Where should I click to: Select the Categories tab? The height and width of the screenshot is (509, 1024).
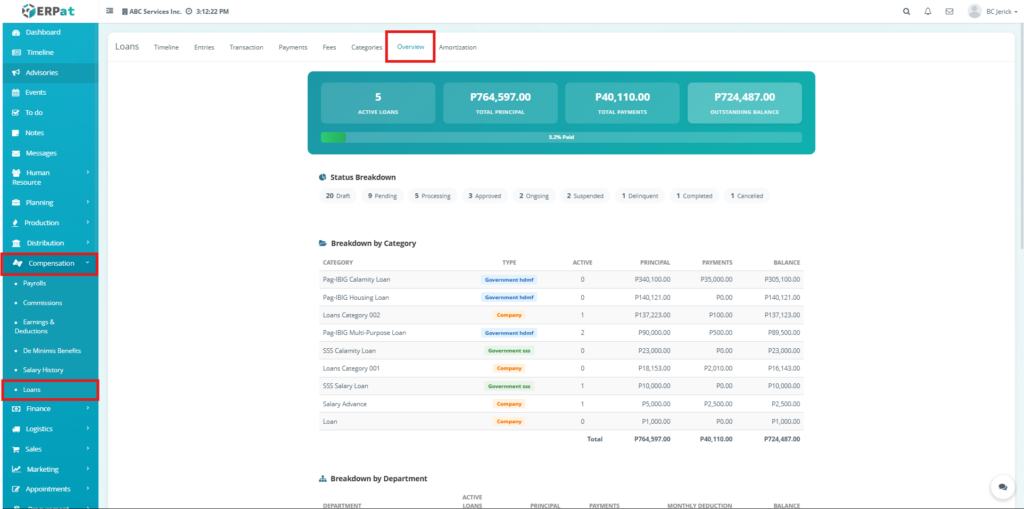[366, 47]
